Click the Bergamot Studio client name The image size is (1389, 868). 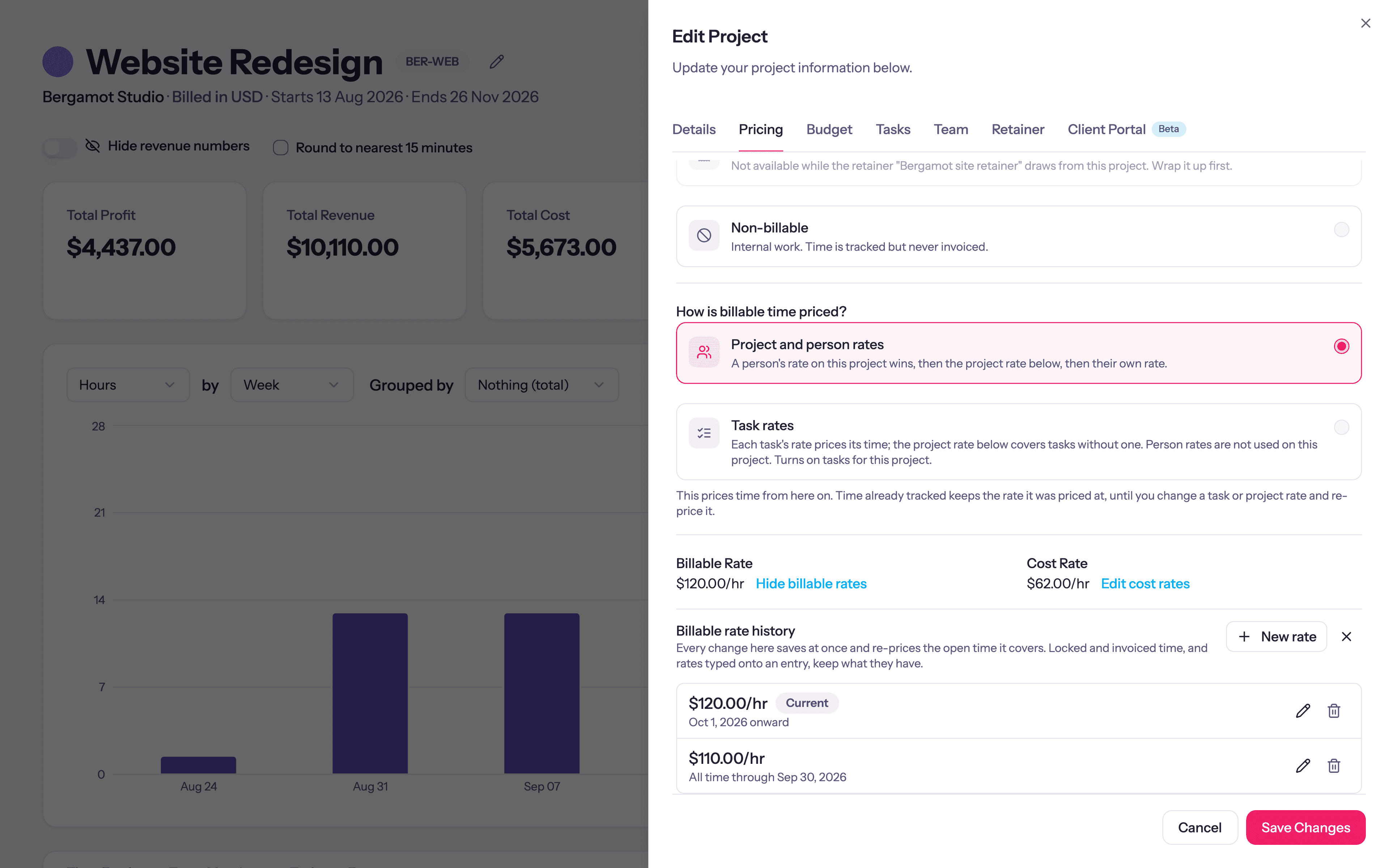[x=103, y=97]
